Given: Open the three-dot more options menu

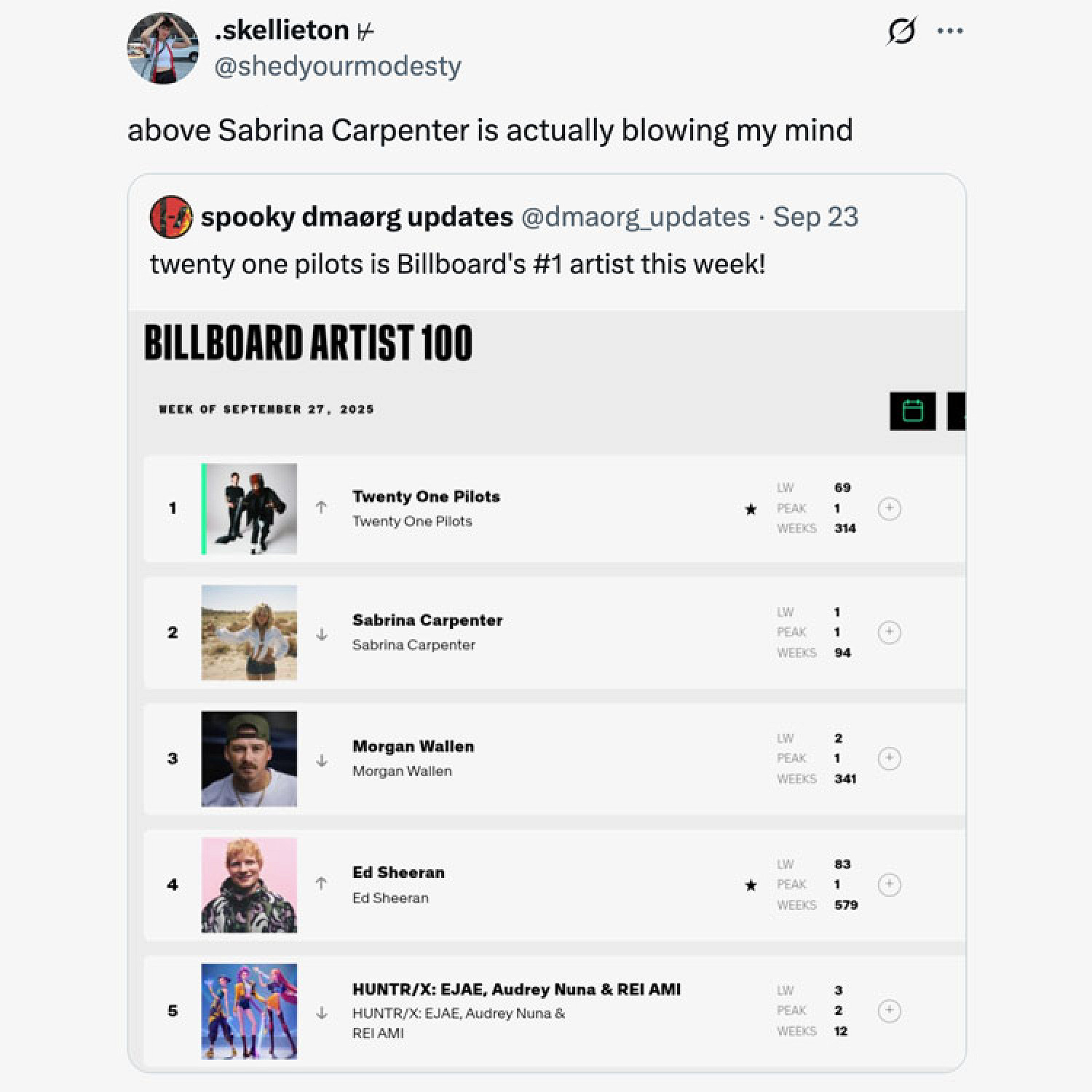Looking at the screenshot, I should coord(950,31).
